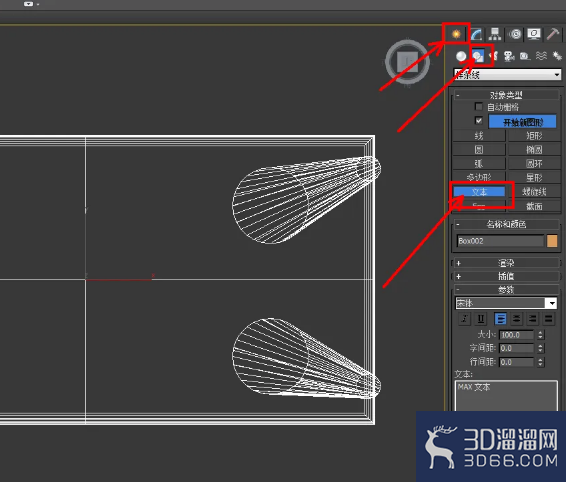Click the 大小 size value field
The width and height of the screenshot is (566, 482).
[x=516, y=335]
